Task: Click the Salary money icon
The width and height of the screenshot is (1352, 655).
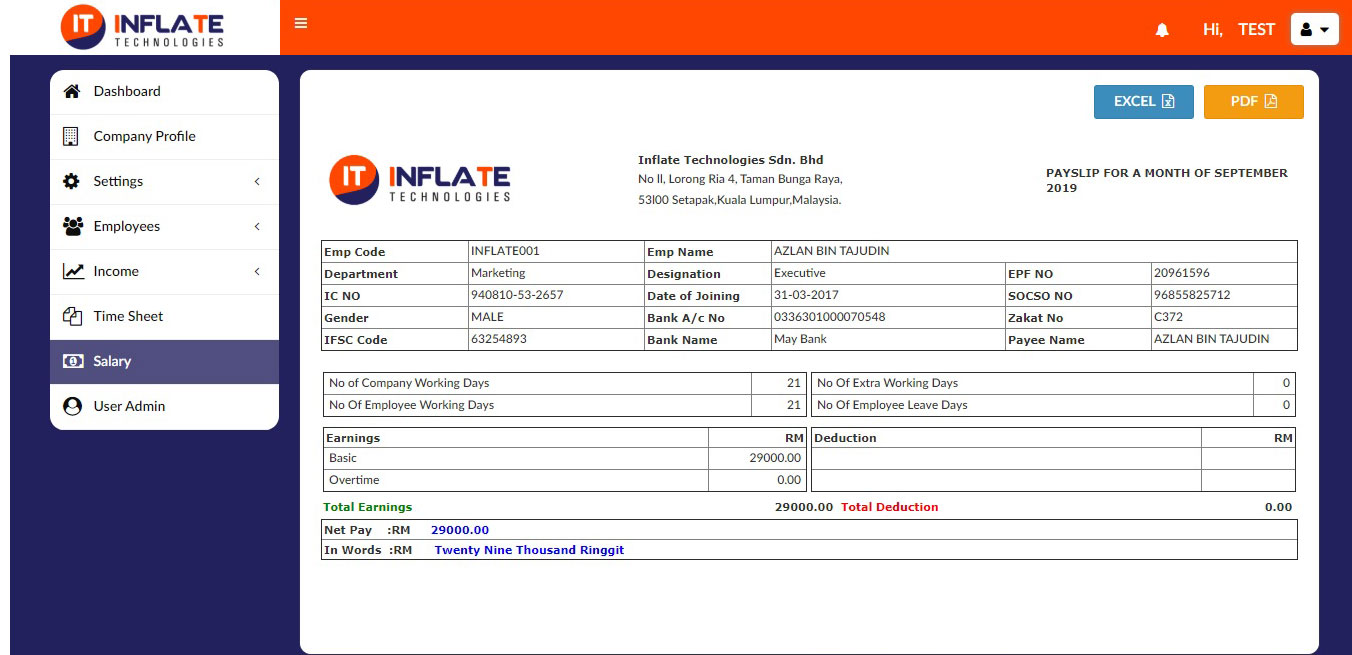Action: 73,362
